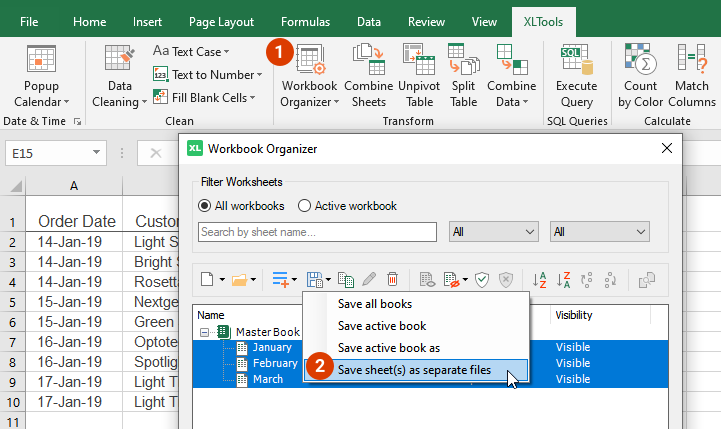Screen dimensions: 721x429
Task: Expand the Combine Data dropdown arrow
Action: pos(526,102)
